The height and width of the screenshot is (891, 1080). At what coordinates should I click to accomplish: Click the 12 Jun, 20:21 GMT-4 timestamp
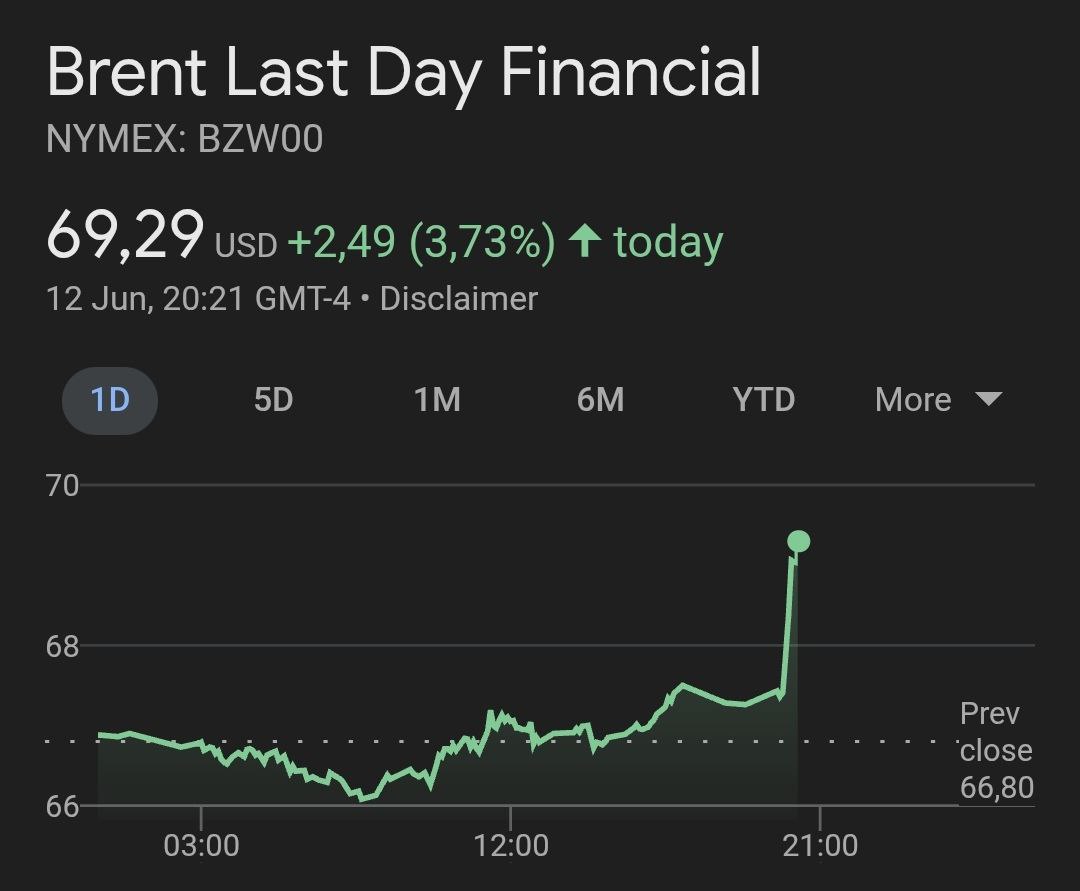[x=199, y=299]
